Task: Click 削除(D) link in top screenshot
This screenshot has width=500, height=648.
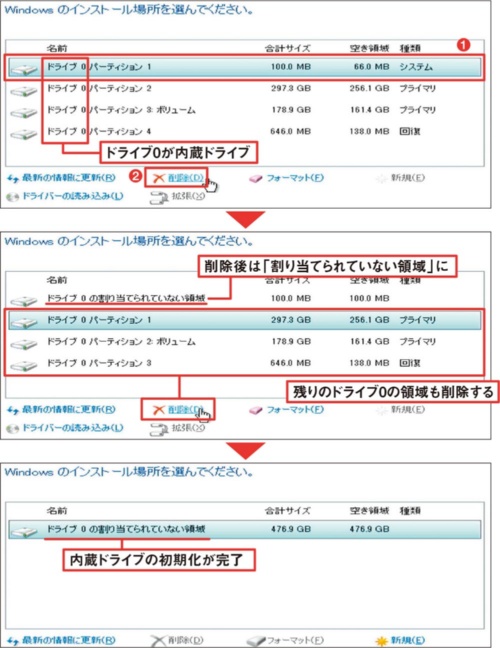Action: [x=186, y=178]
